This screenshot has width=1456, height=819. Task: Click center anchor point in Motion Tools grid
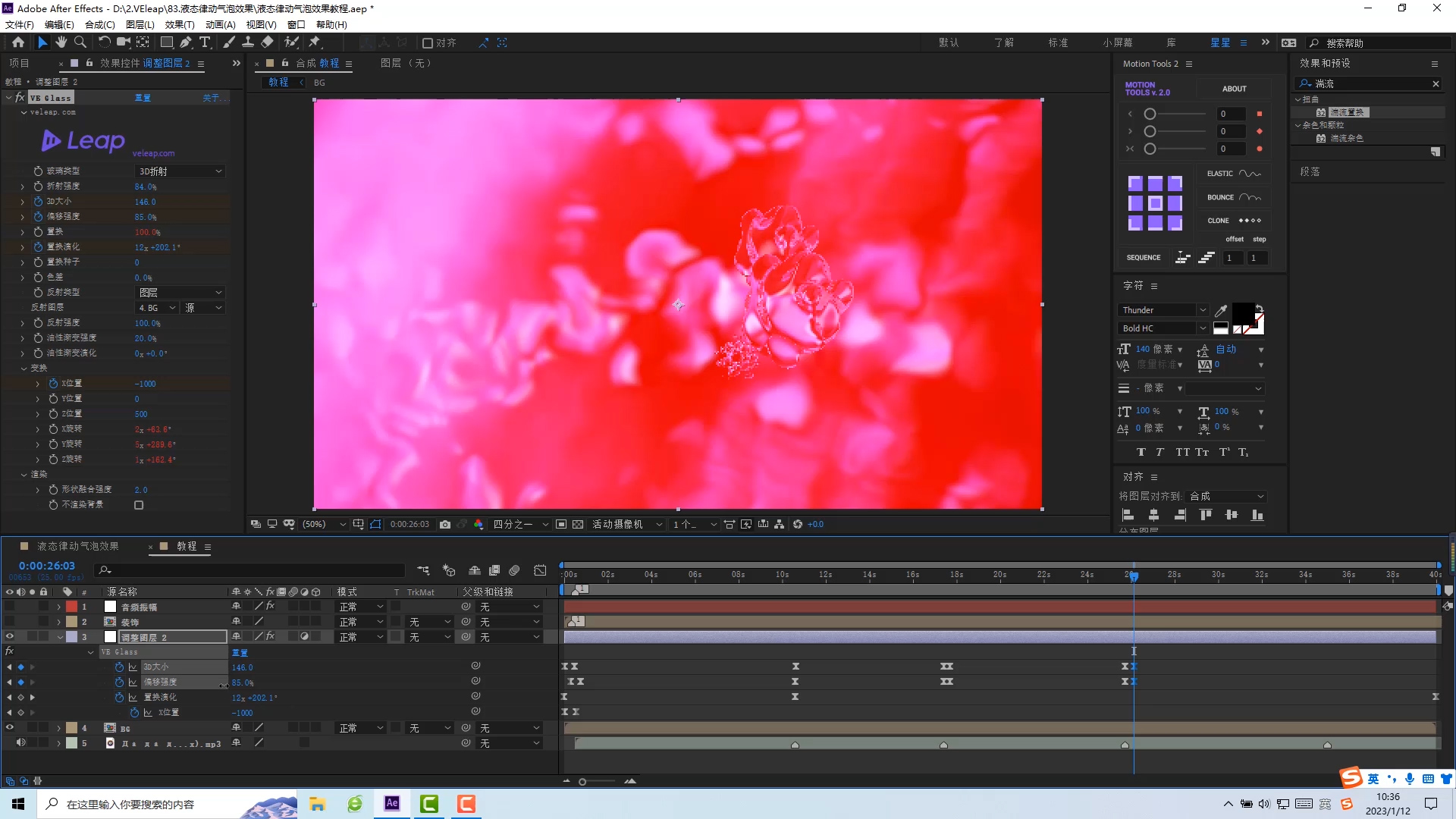(1155, 203)
